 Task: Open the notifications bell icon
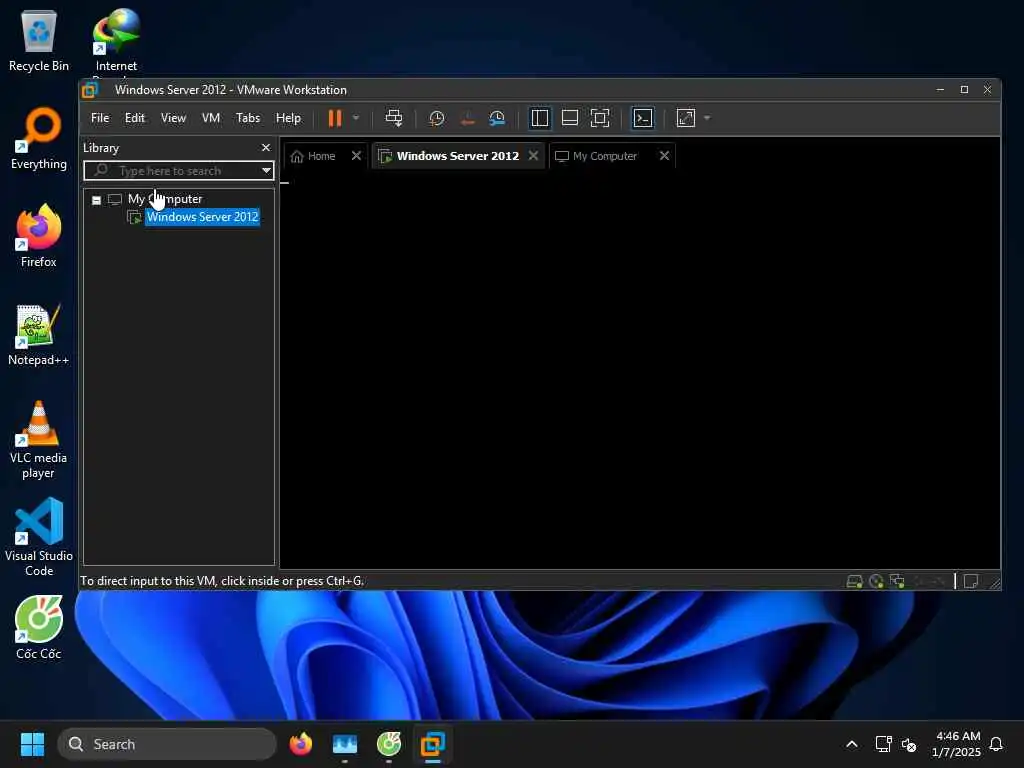tap(997, 744)
